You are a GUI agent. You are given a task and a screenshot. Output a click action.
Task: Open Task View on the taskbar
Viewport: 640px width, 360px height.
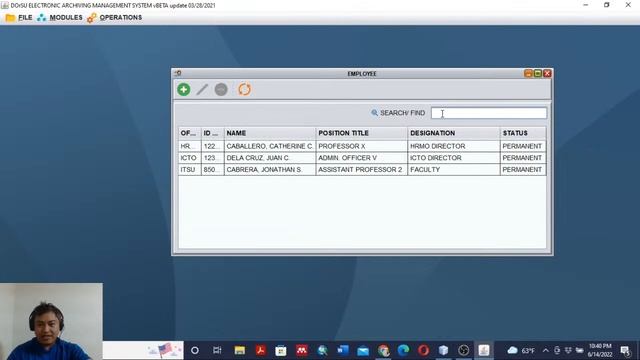217,350
